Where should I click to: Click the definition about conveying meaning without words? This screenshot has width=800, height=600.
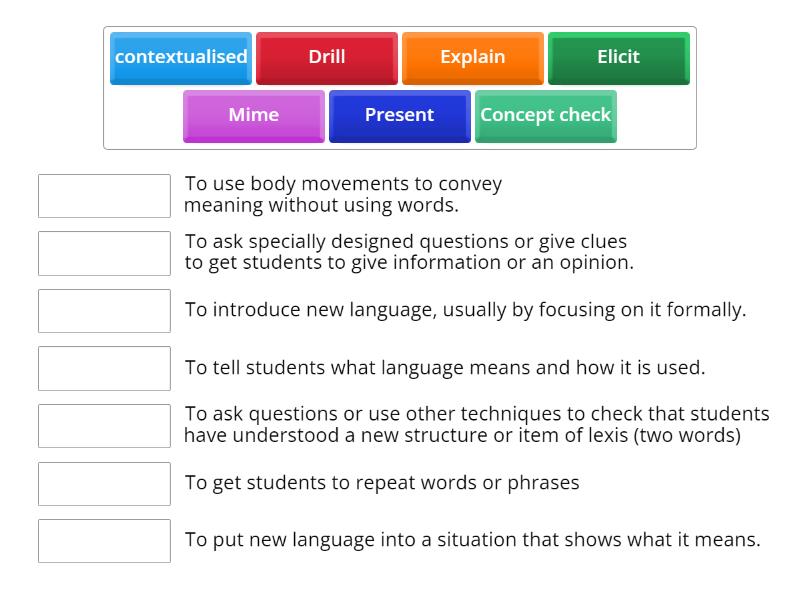click(x=343, y=196)
